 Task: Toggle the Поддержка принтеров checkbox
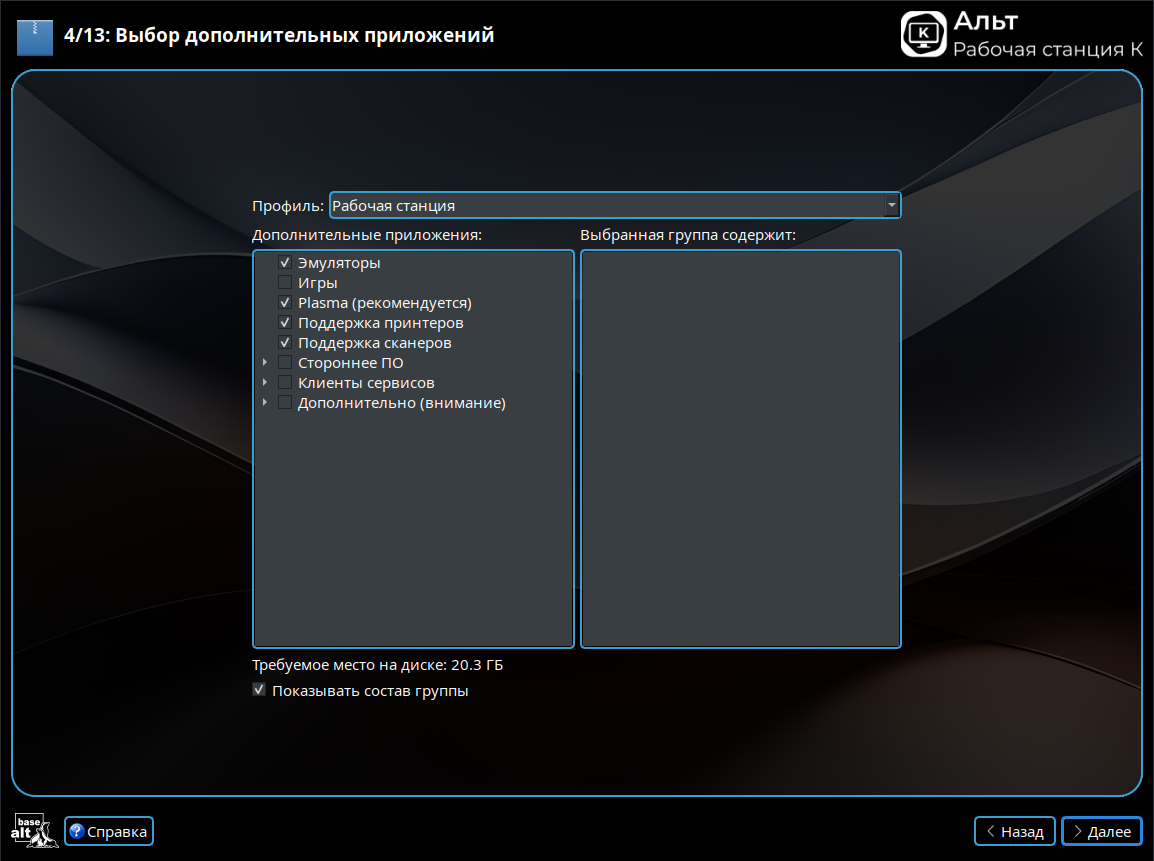click(x=285, y=323)
